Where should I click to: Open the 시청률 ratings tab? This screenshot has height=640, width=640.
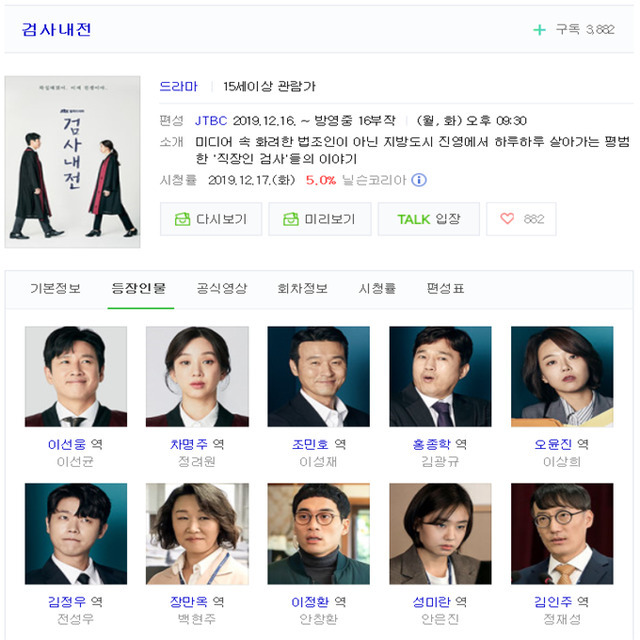click(x=377, y=289)
